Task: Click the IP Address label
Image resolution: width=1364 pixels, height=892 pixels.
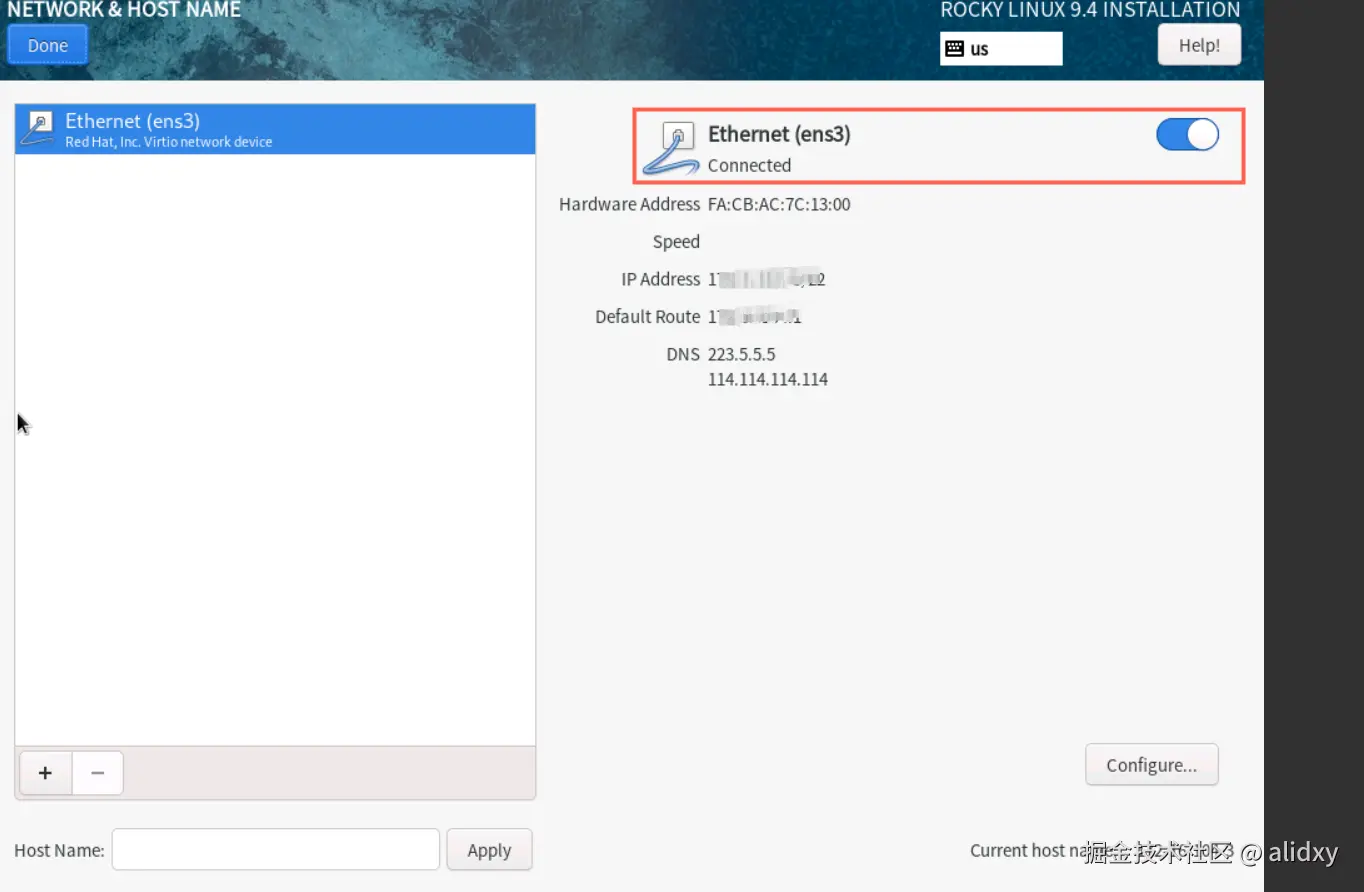Action: (660, 279)
